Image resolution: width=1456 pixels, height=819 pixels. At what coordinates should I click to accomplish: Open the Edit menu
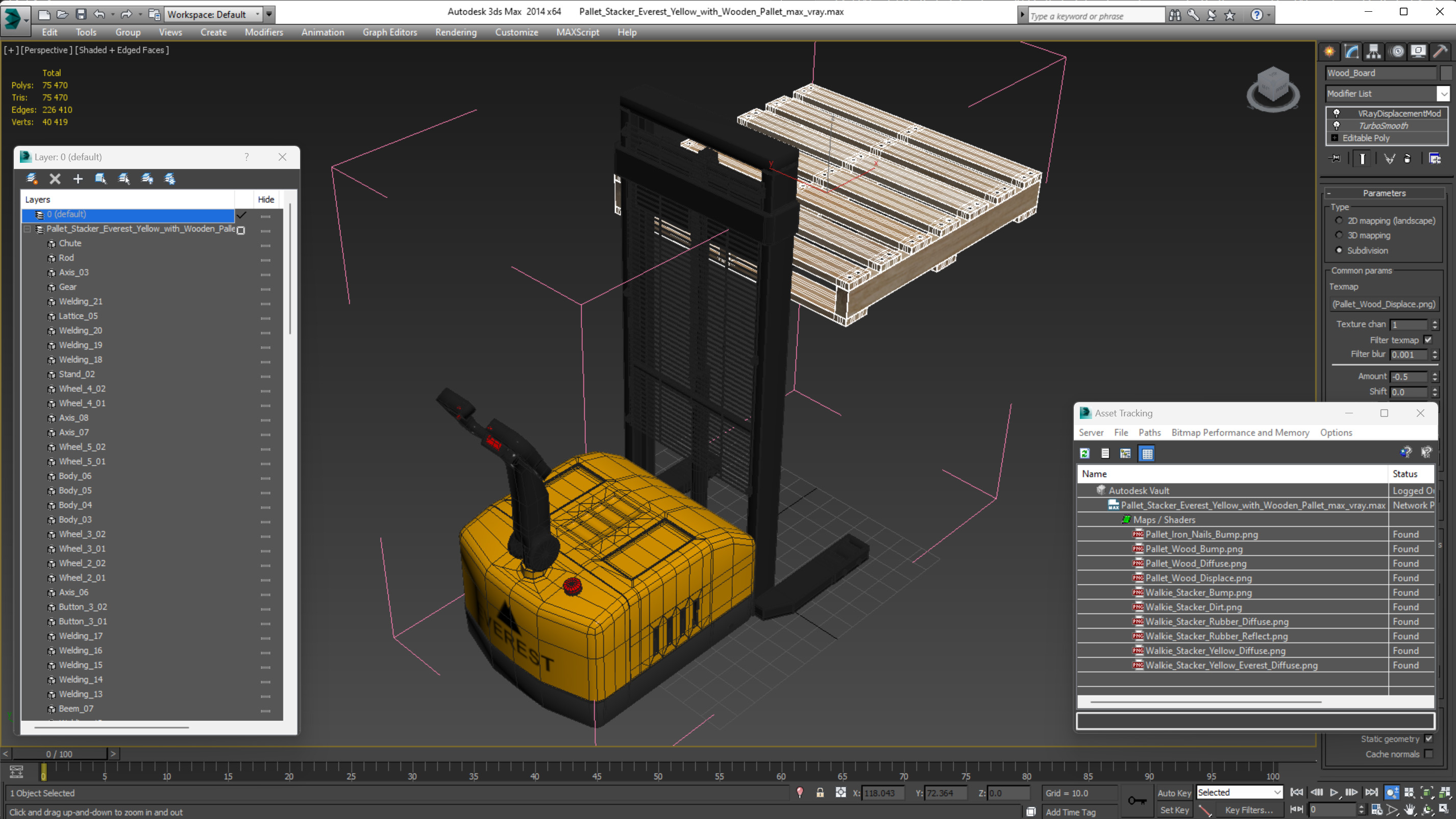(x=50, y=32)
